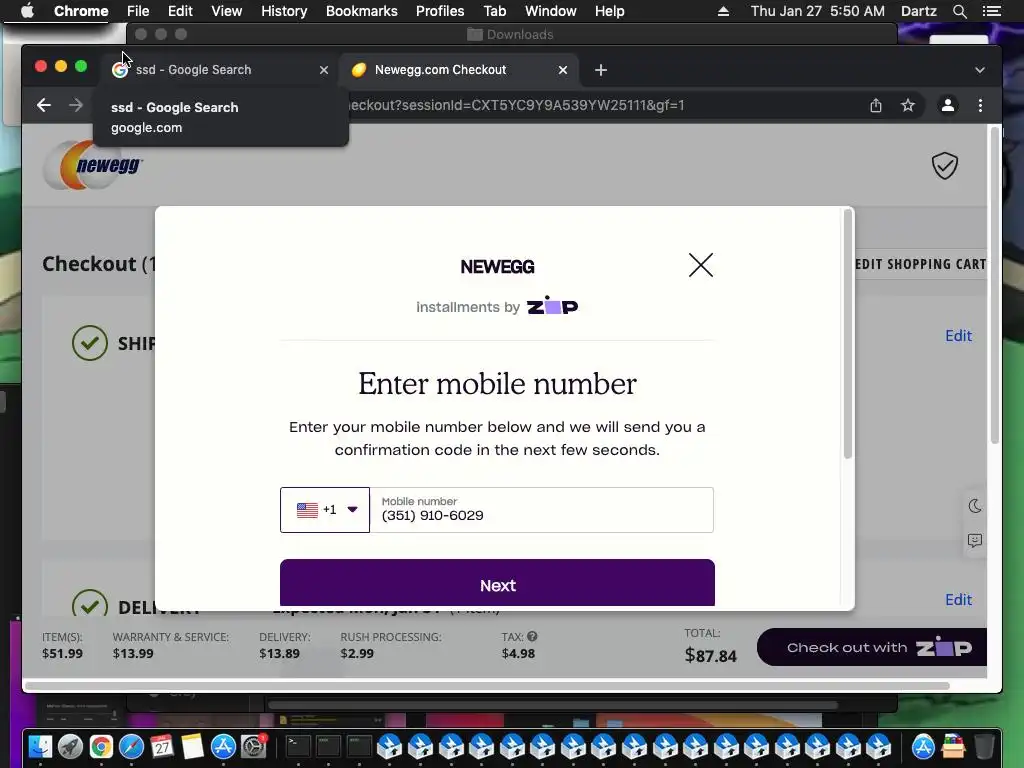Image resolution: width=1024 pixels, height=768 pixels.
Task: Click the browser forward arrow
Action: [76, 105]
